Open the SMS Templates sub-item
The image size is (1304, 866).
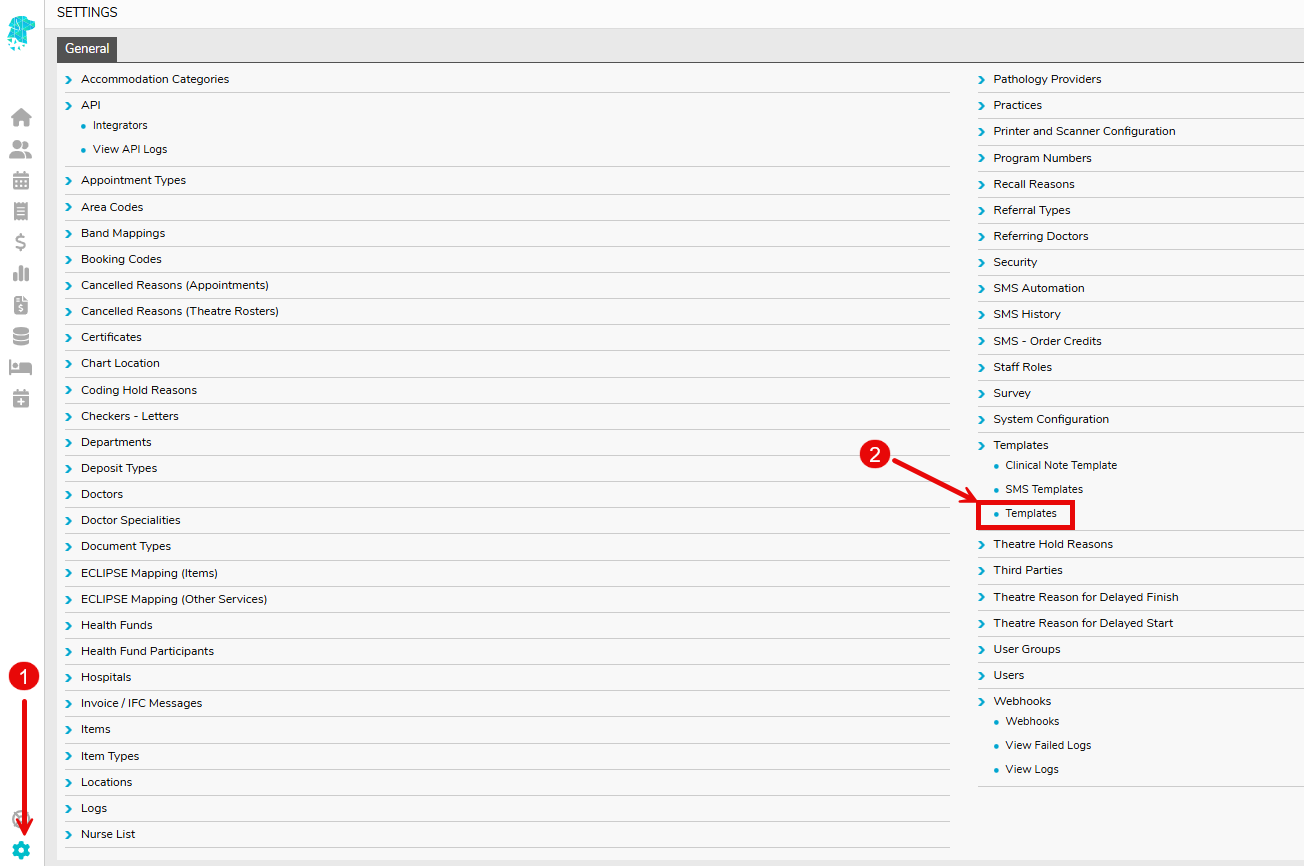[1044, 490]
